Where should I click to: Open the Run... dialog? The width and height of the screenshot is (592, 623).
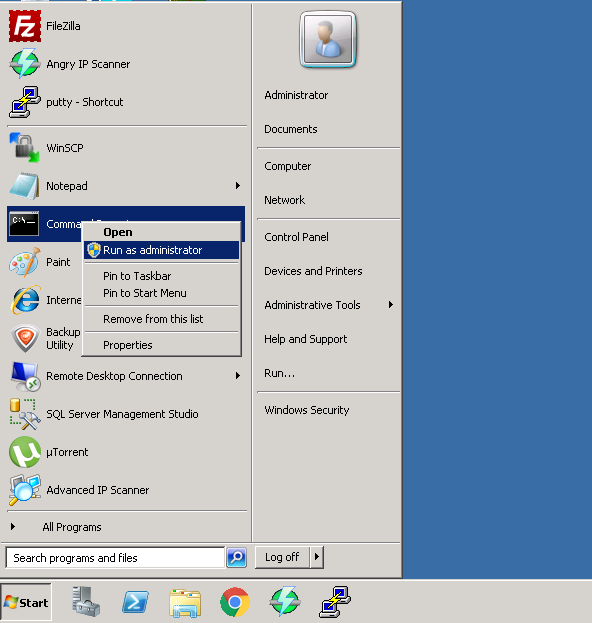pyautogui.click(x=279, y=373)
